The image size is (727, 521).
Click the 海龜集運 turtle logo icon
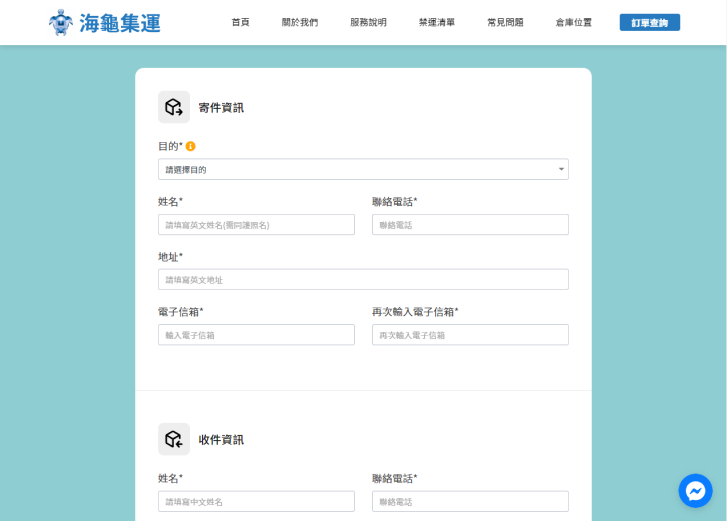click(61, 22)
